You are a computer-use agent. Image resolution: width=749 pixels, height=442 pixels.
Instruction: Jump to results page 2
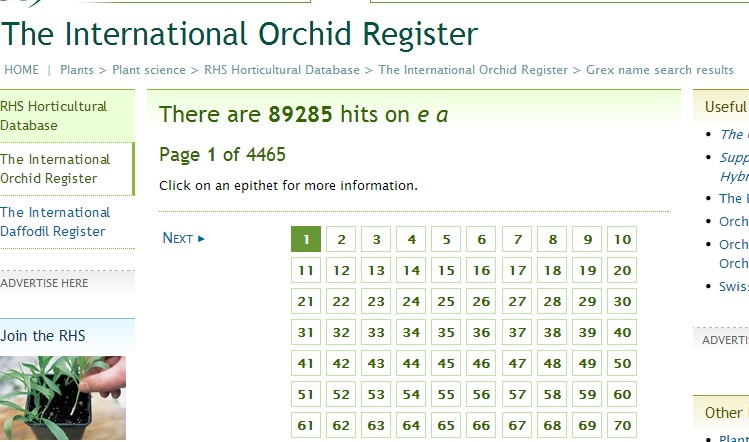(341, 239)
